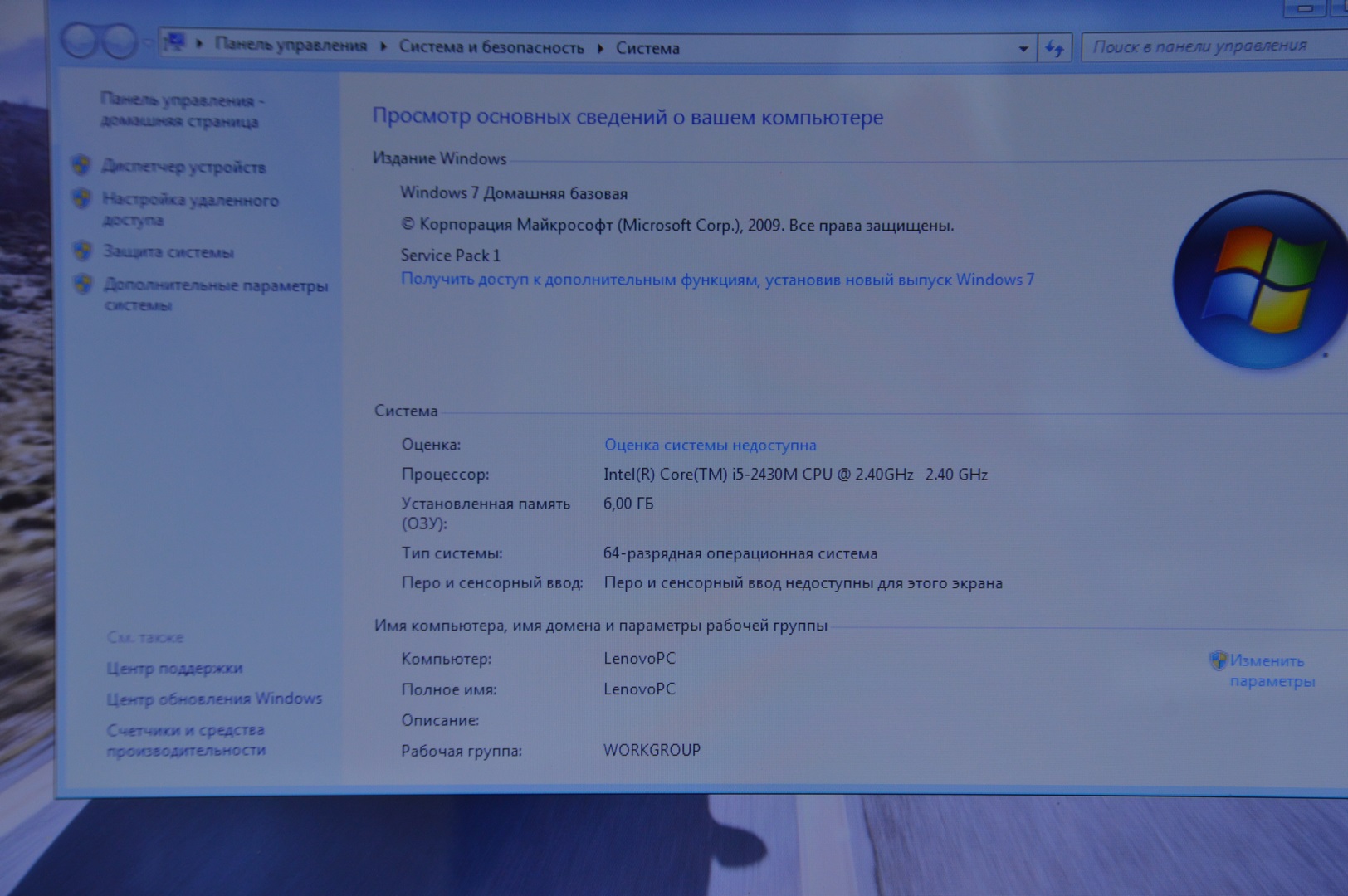The width and height of the screenshot is (1348, 896).
Task: Open Счетчики и средства производительности link
Action: (x=186, y=740)
